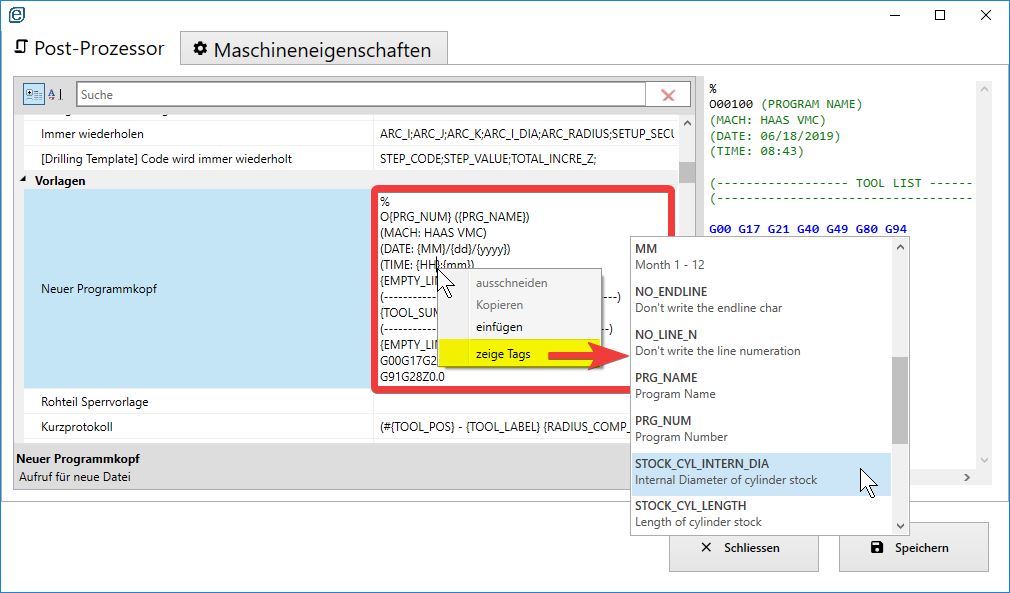Sort properties alphabetically
1010x593 pixels.
[x=55, y=95]
